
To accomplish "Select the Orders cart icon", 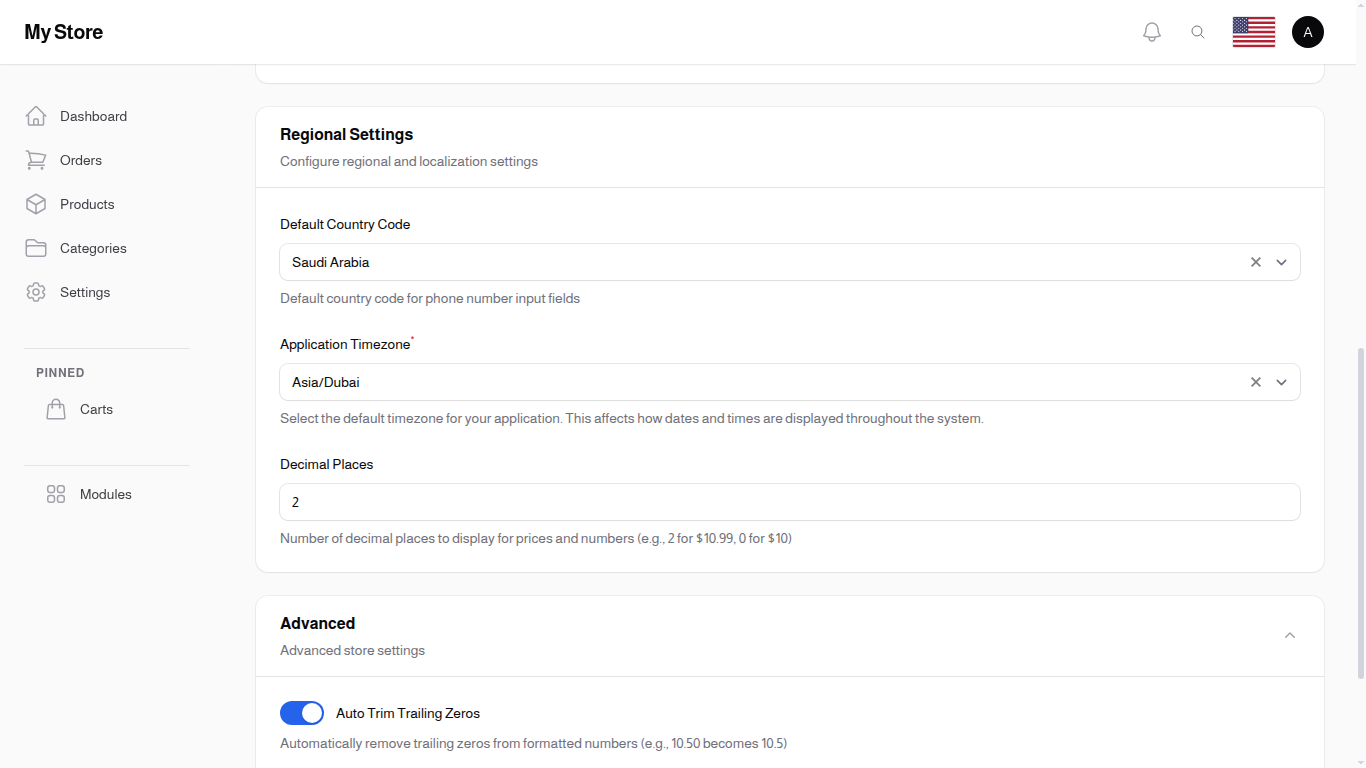I will tap(36, 160).
